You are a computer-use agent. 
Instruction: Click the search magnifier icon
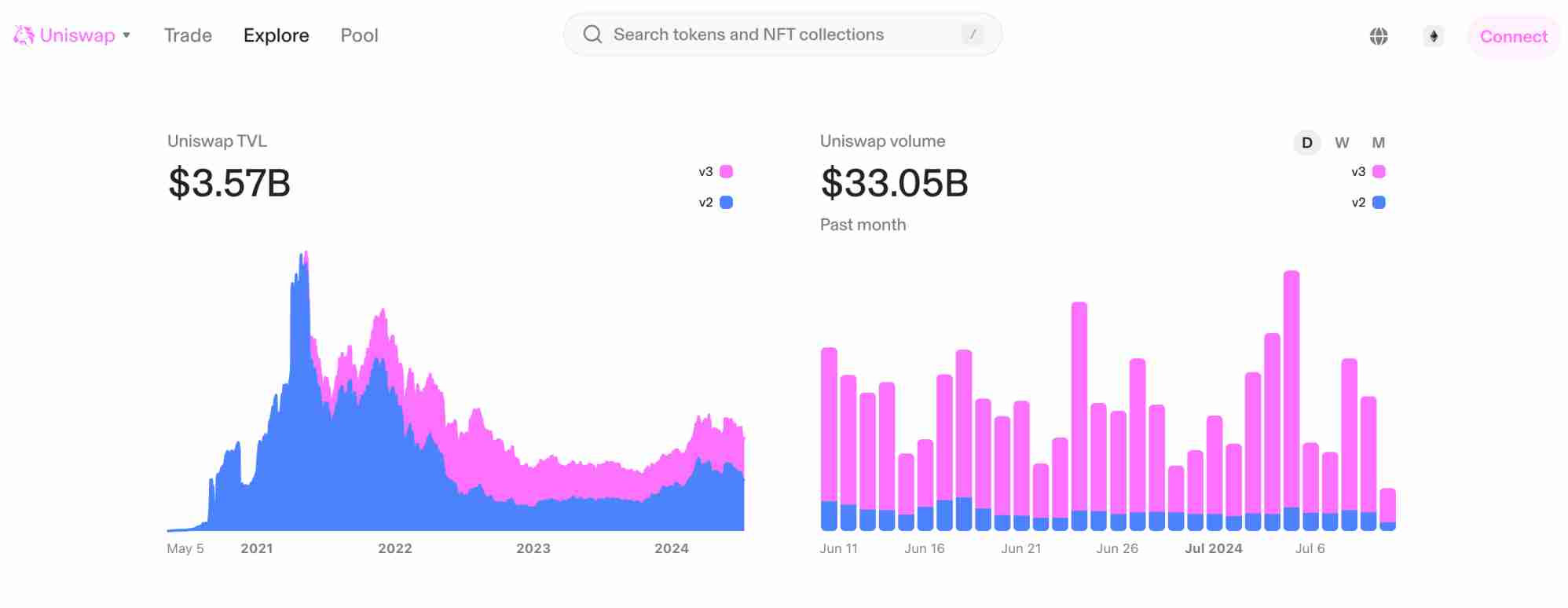(x=593, y=35)
